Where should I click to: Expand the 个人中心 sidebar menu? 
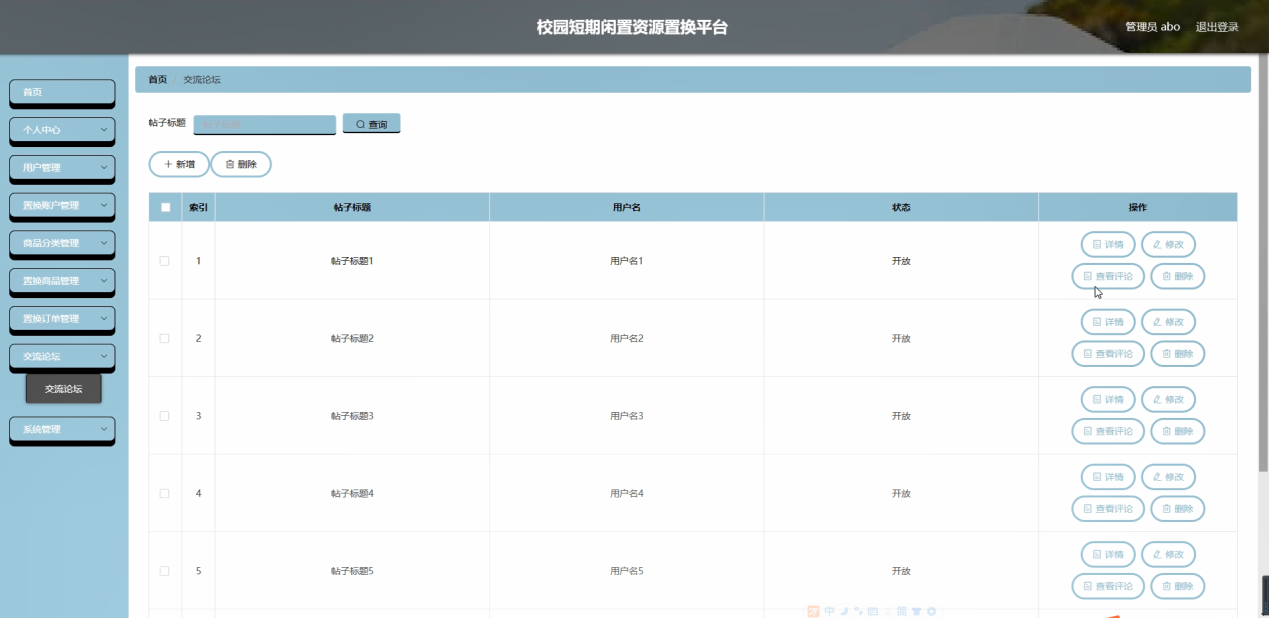point(62,130)
